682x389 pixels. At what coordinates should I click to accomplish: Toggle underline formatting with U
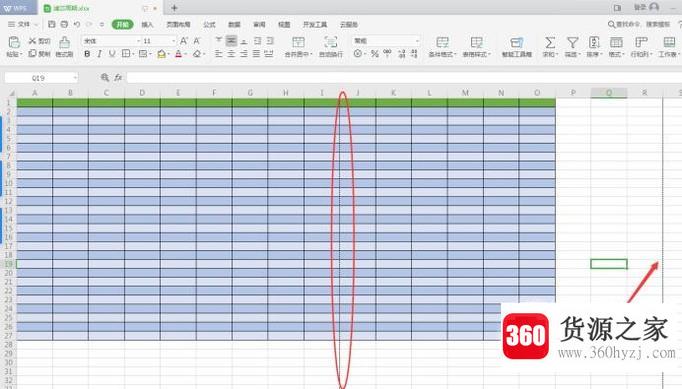coord(112,54)
